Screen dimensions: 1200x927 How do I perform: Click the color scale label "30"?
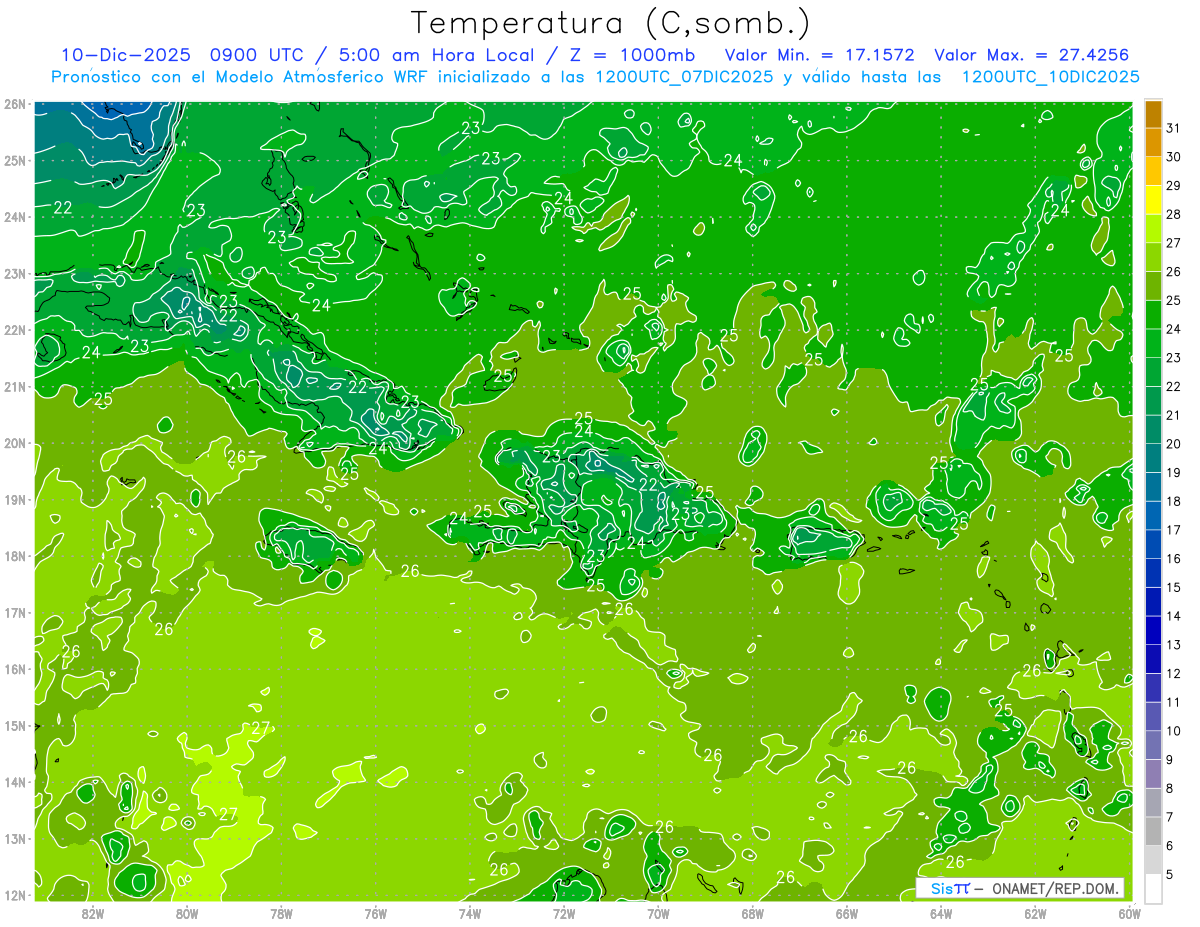click(1174, 157)
